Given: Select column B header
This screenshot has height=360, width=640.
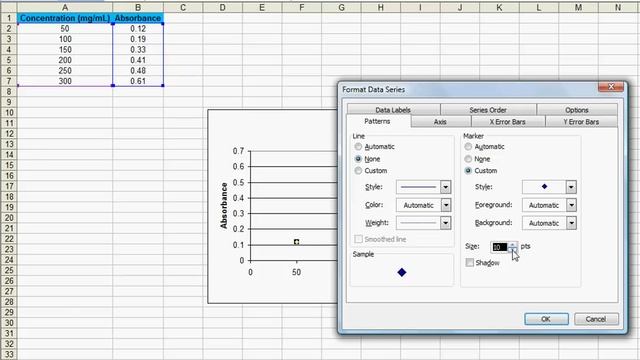Looking at the screenshot, I should 138,8.
